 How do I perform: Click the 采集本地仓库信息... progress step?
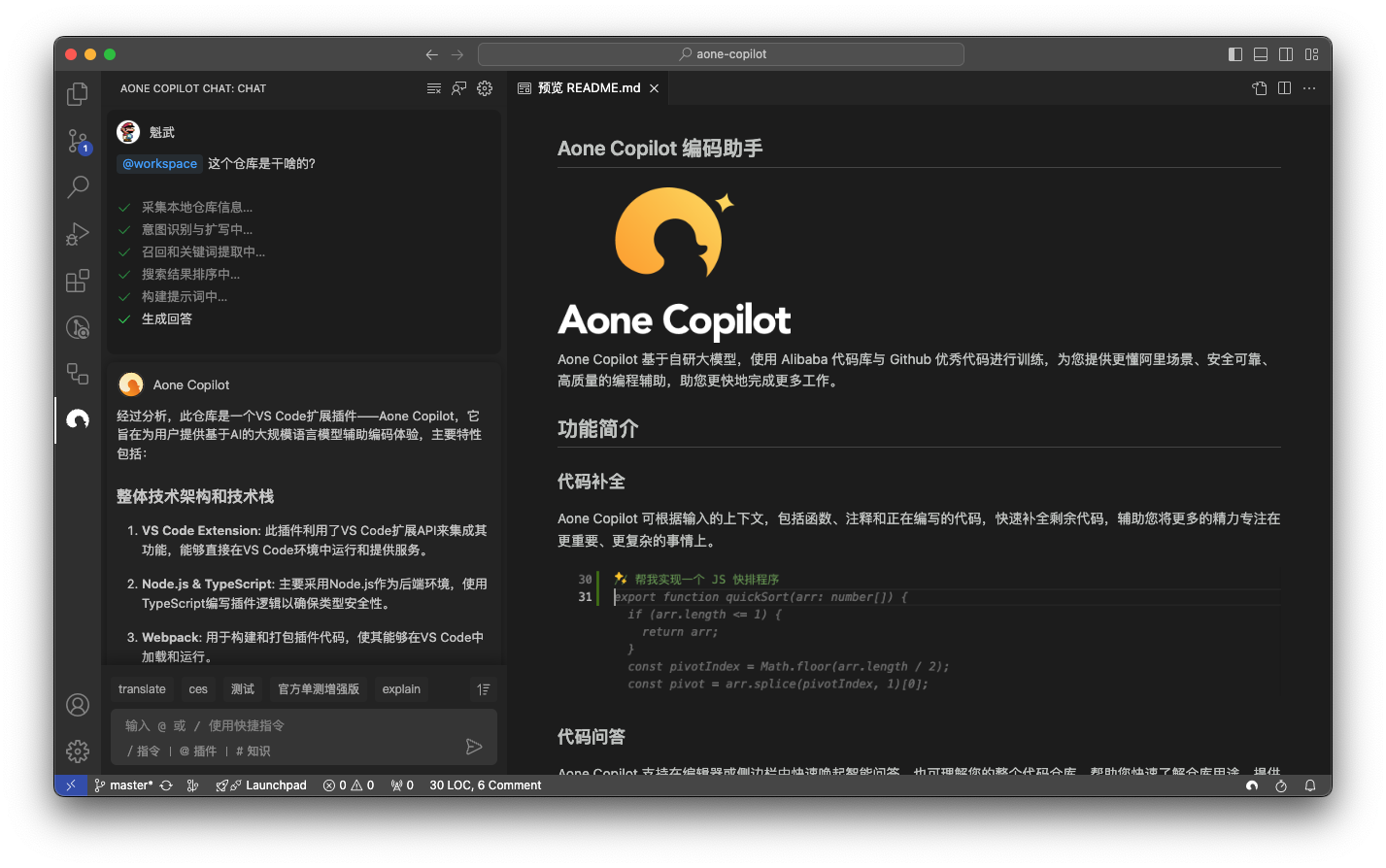tap(197, 207)
